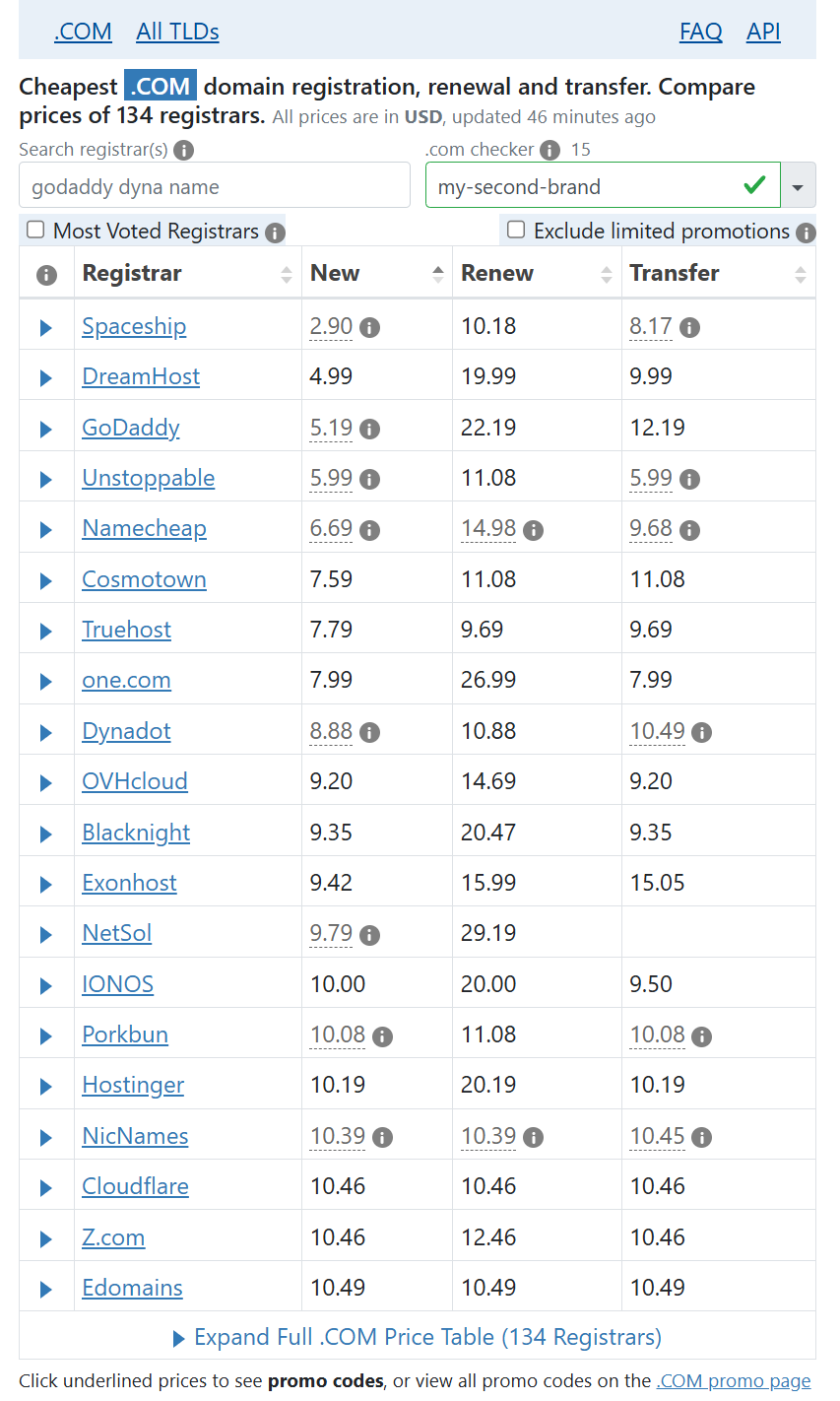This screenshot has height=1401, width=840.
Task: Expand the Cloudflare row details
Action: point(45,1187)
